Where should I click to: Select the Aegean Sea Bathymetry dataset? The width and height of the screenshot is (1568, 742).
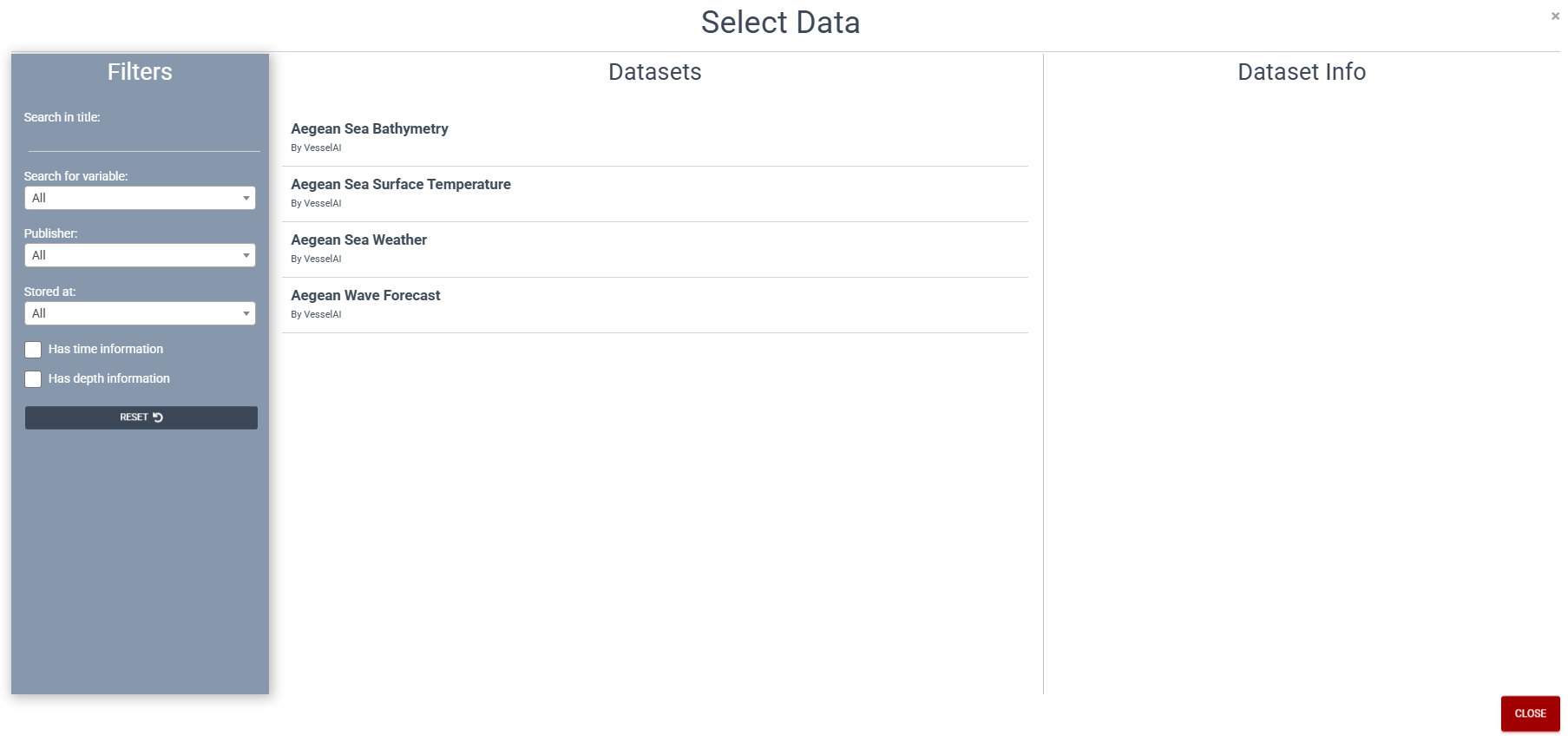click(369, 128)
